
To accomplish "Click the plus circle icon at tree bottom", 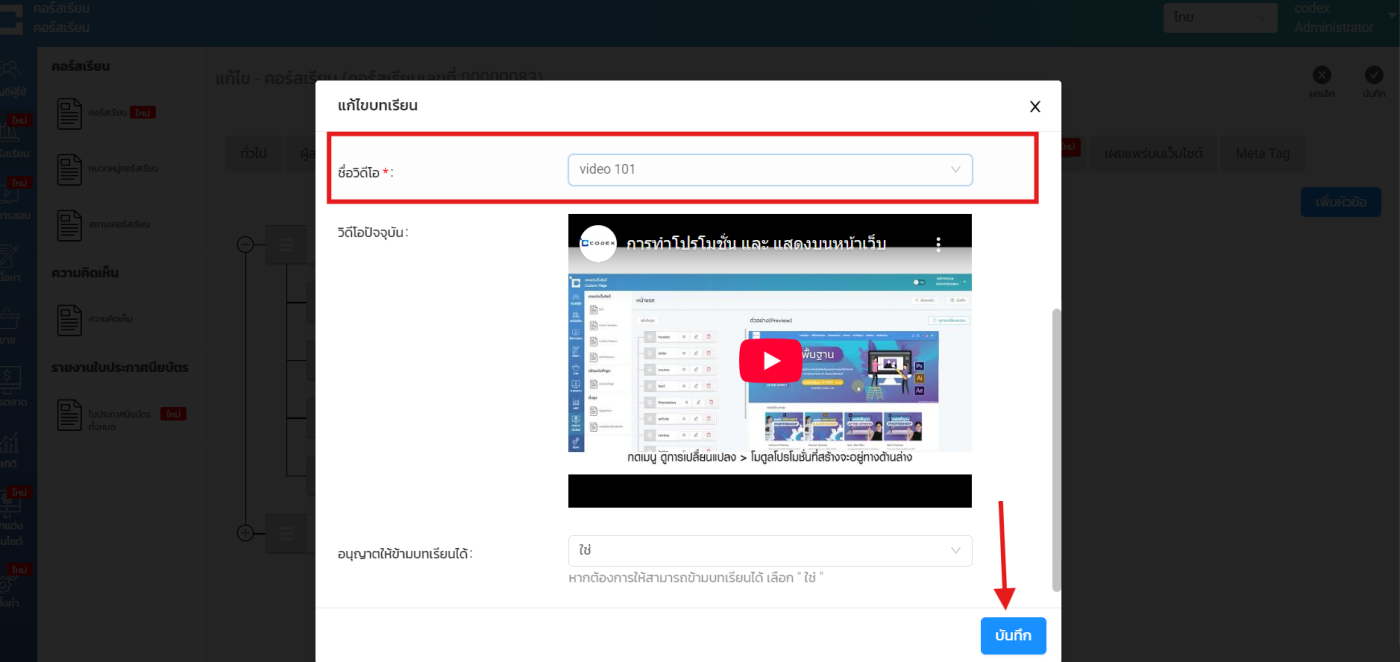I will (245, 533).
